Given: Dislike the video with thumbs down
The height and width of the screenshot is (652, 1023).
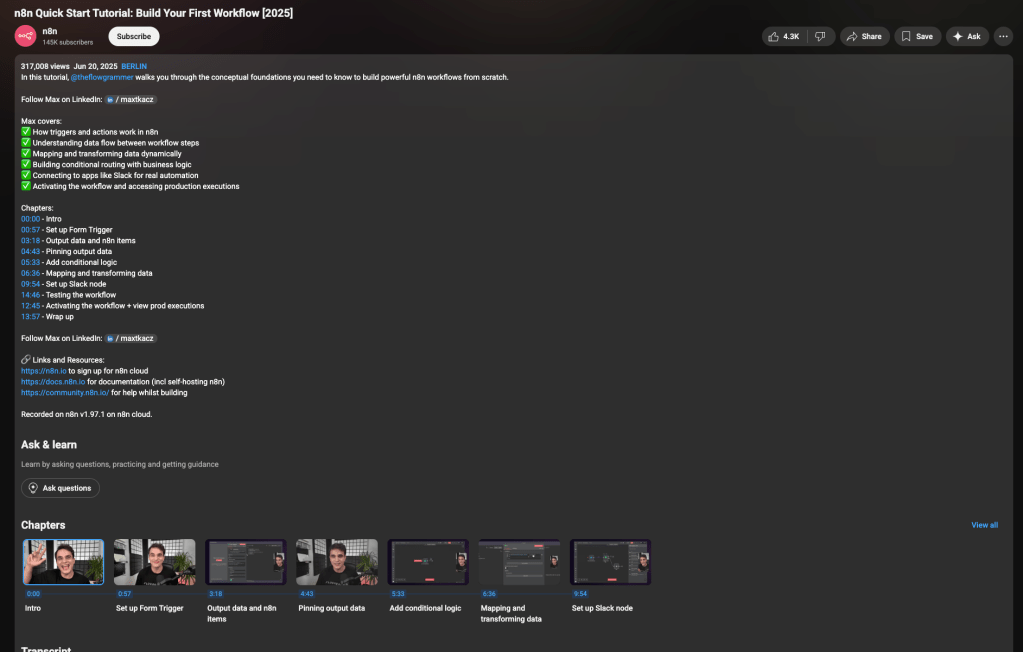Looking at the screenshot, I should point(820,36).
